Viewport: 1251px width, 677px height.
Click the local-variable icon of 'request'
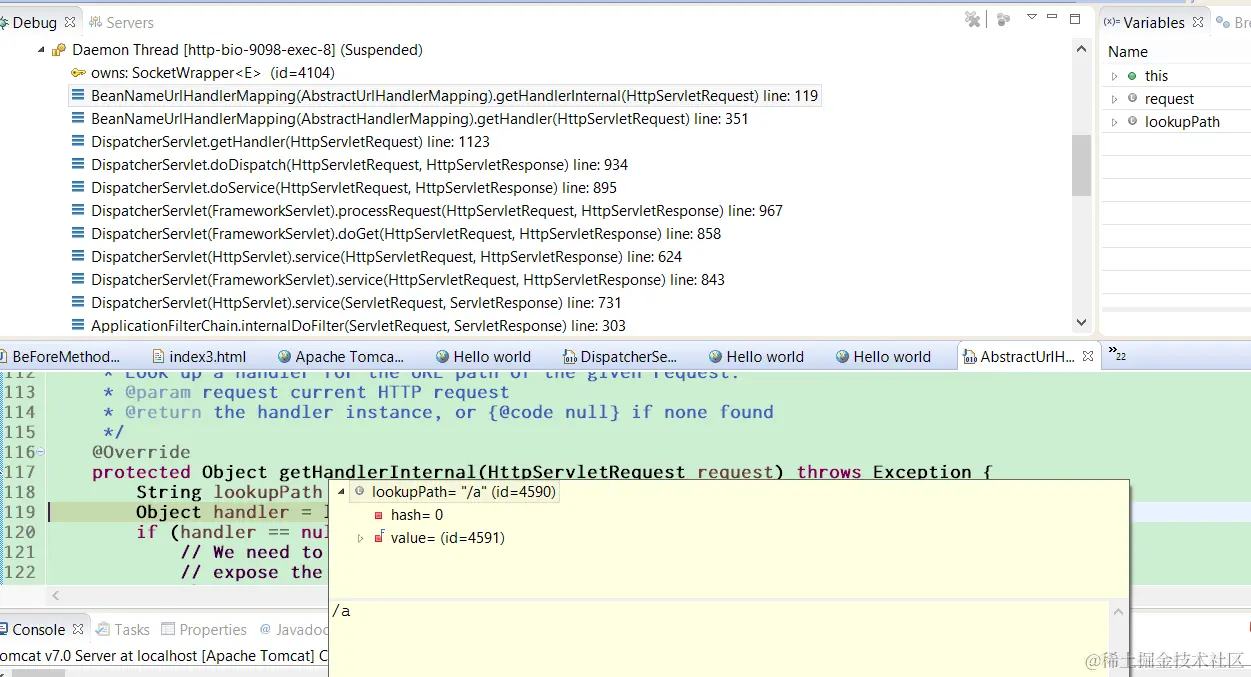coord(1132,98)
